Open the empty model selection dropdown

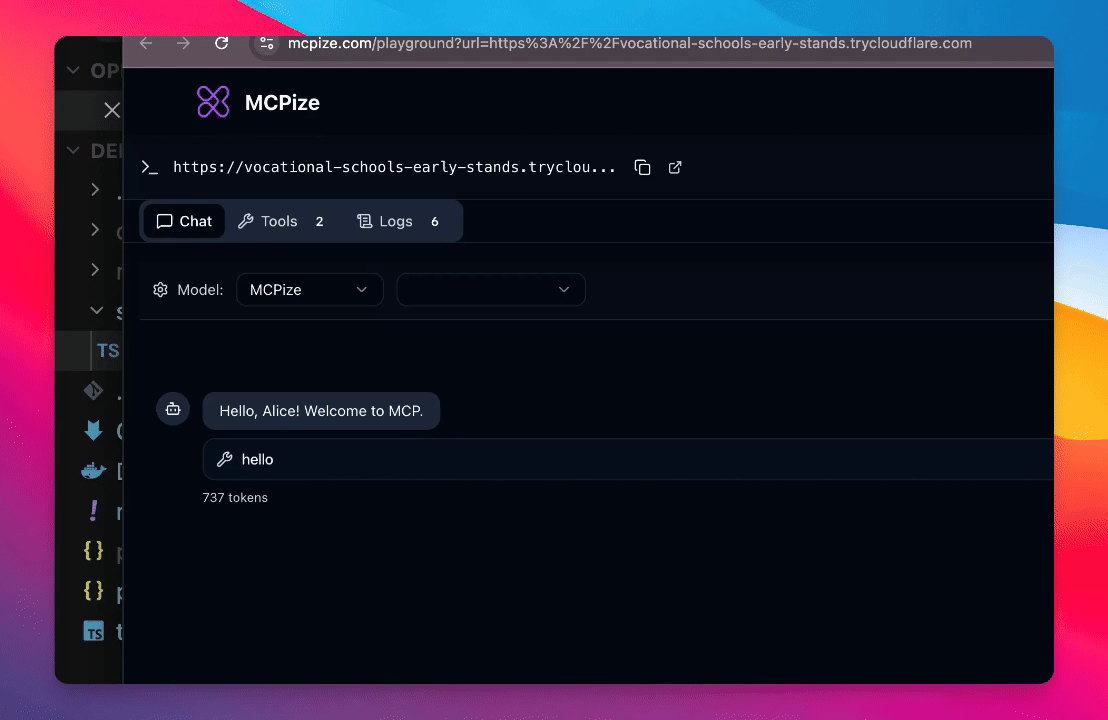490,290
